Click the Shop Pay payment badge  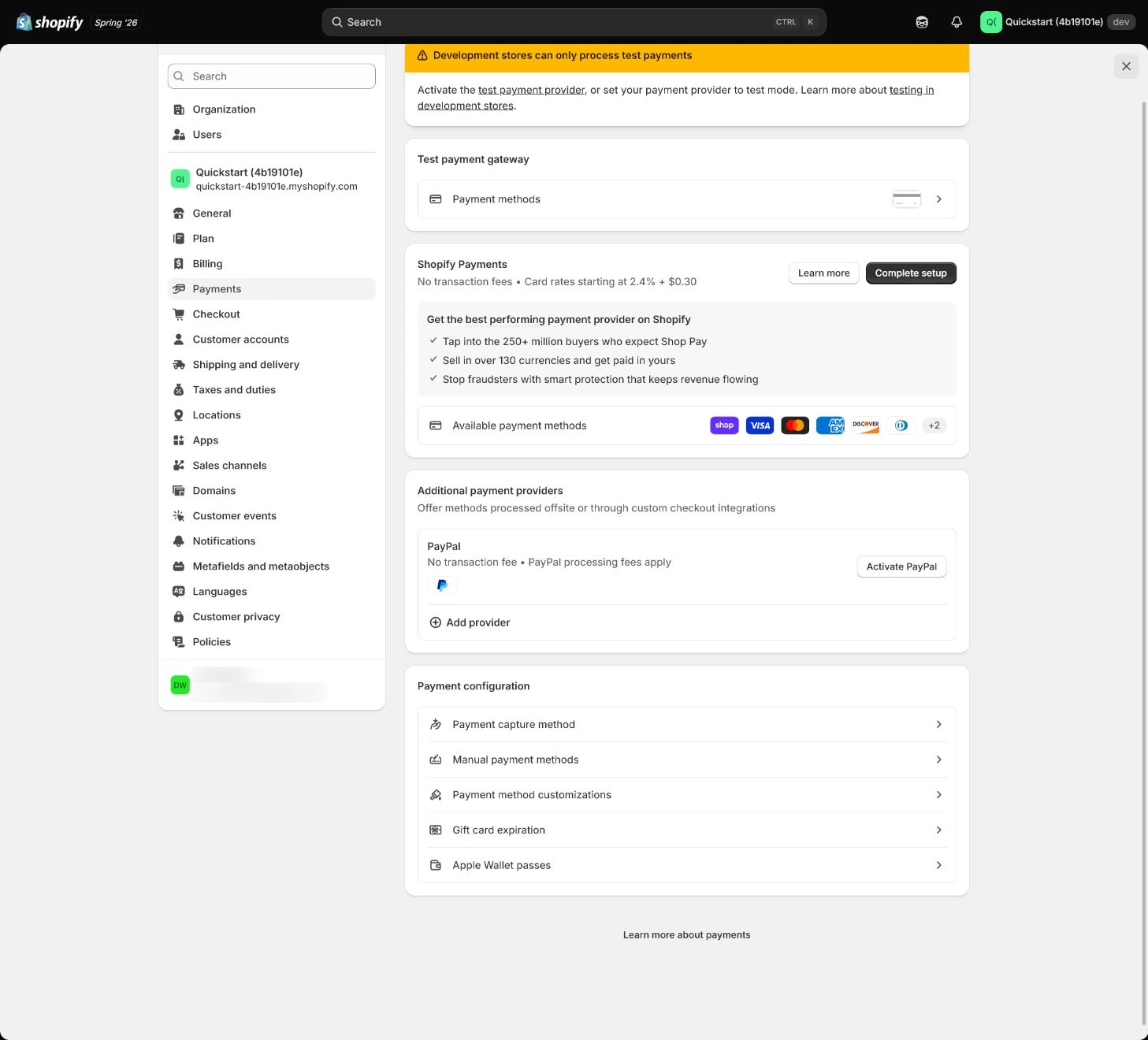[724, 425]
